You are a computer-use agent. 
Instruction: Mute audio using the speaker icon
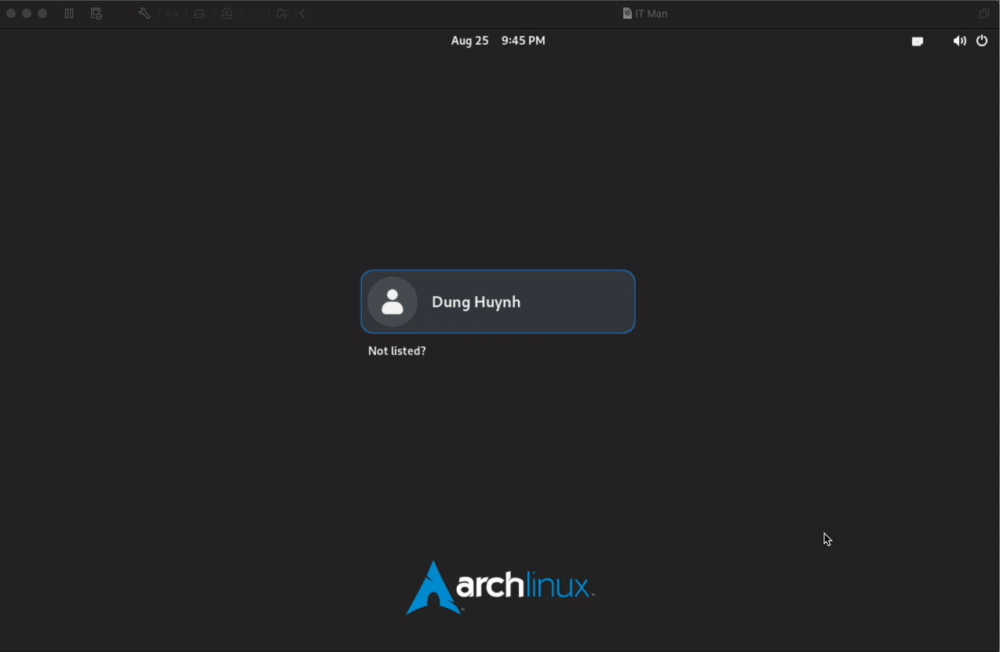[x=959, y=41]
